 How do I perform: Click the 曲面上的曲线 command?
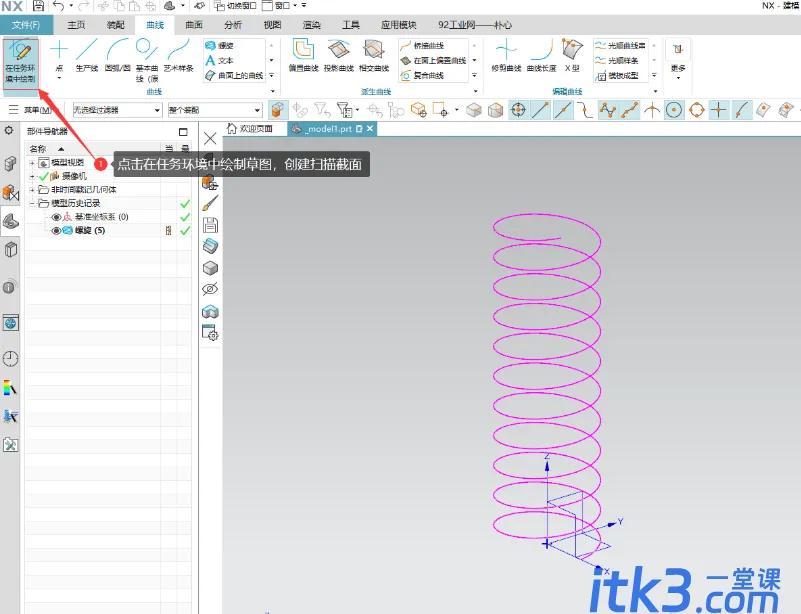tap(234, 76)
